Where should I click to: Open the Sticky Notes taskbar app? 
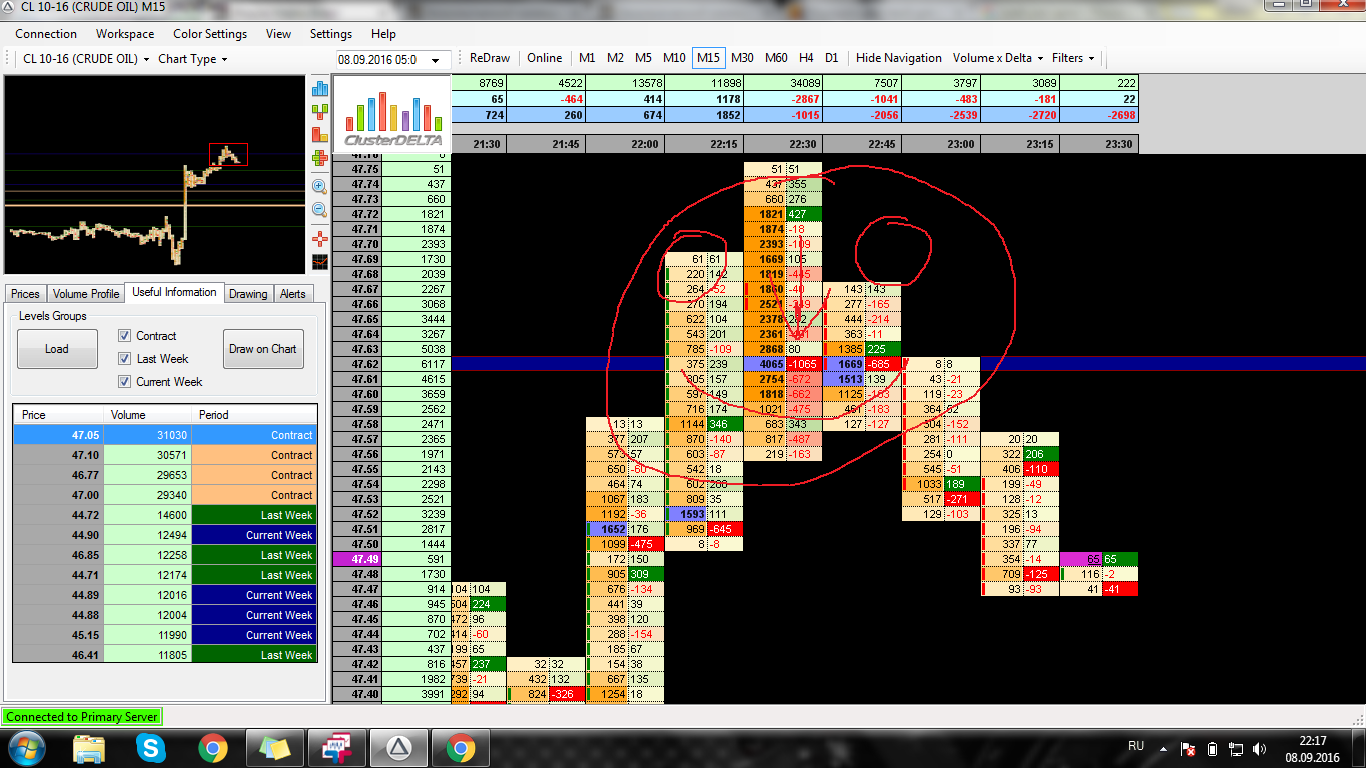pyautogui.click(x=274, y=747)
